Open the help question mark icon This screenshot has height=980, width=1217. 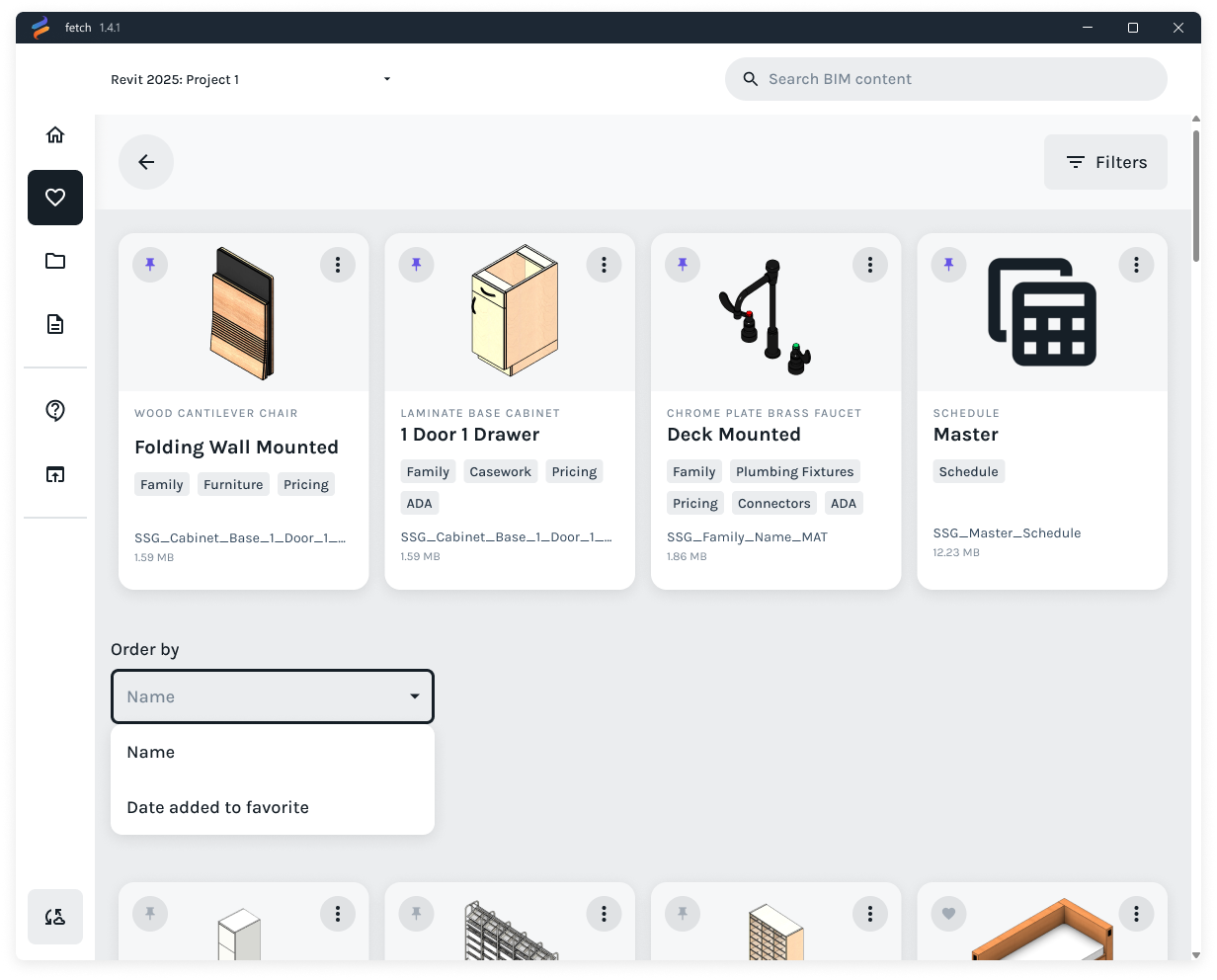tap(55, 411)
